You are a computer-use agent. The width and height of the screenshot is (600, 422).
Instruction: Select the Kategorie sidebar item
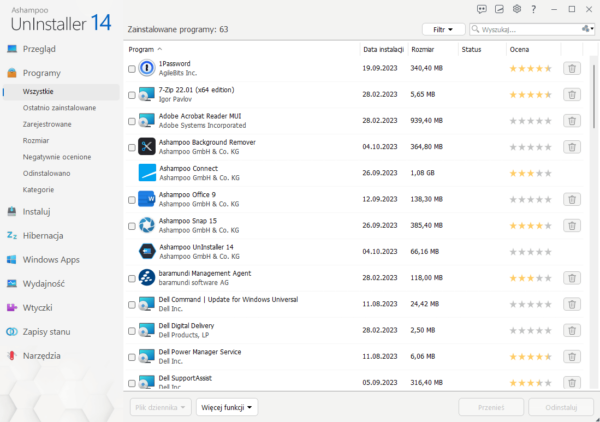click(x=38, y=189)
